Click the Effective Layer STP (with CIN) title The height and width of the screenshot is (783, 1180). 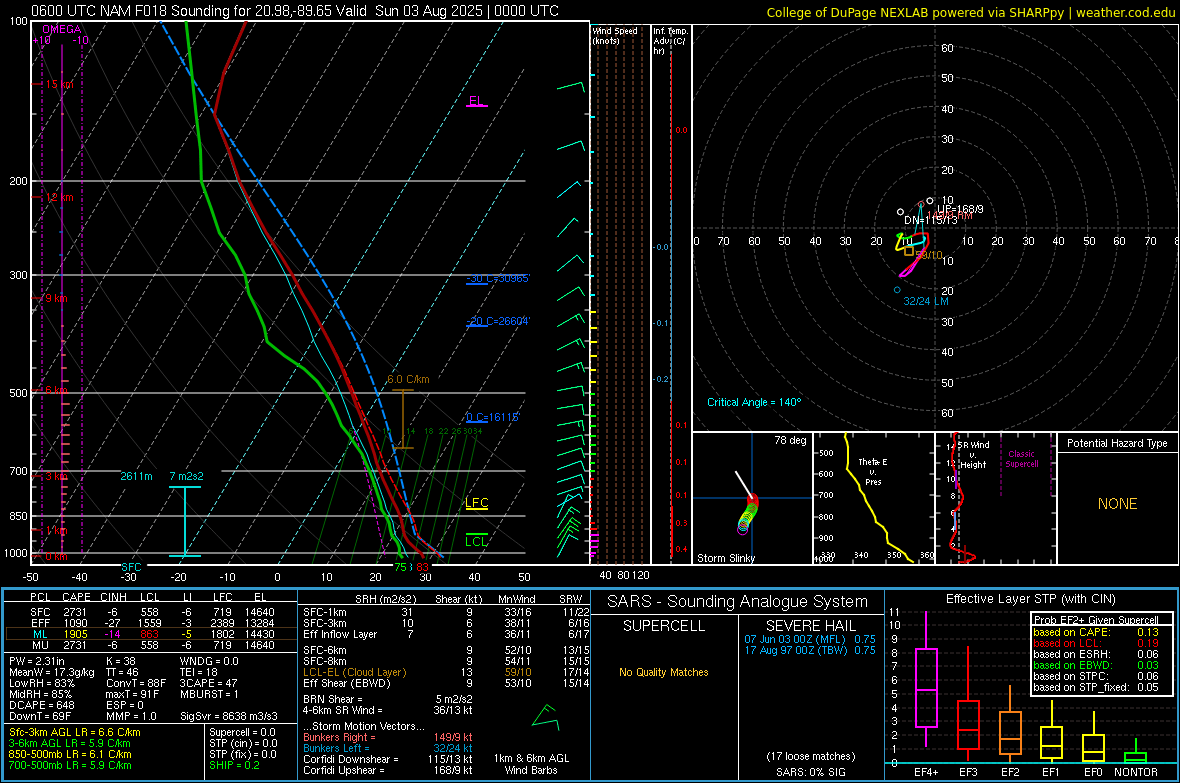click(x=1031, y=599)
